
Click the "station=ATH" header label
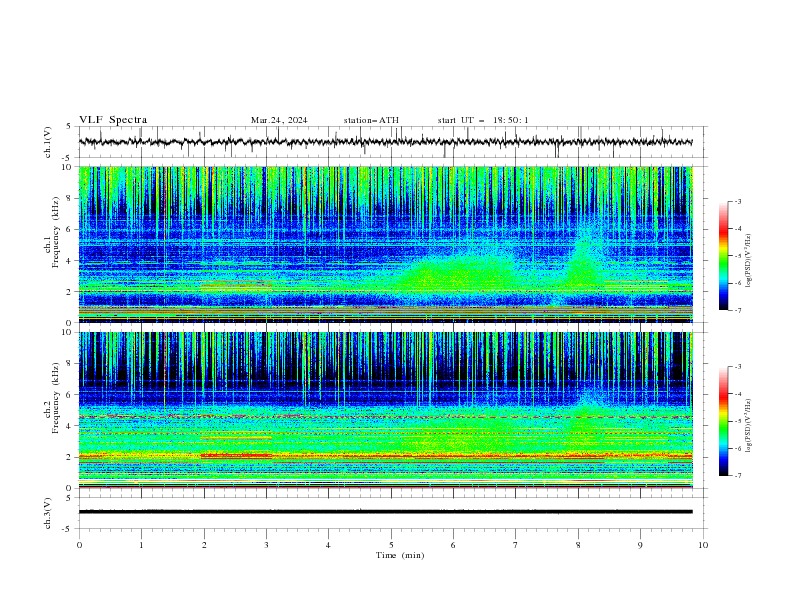pos(371,120)
